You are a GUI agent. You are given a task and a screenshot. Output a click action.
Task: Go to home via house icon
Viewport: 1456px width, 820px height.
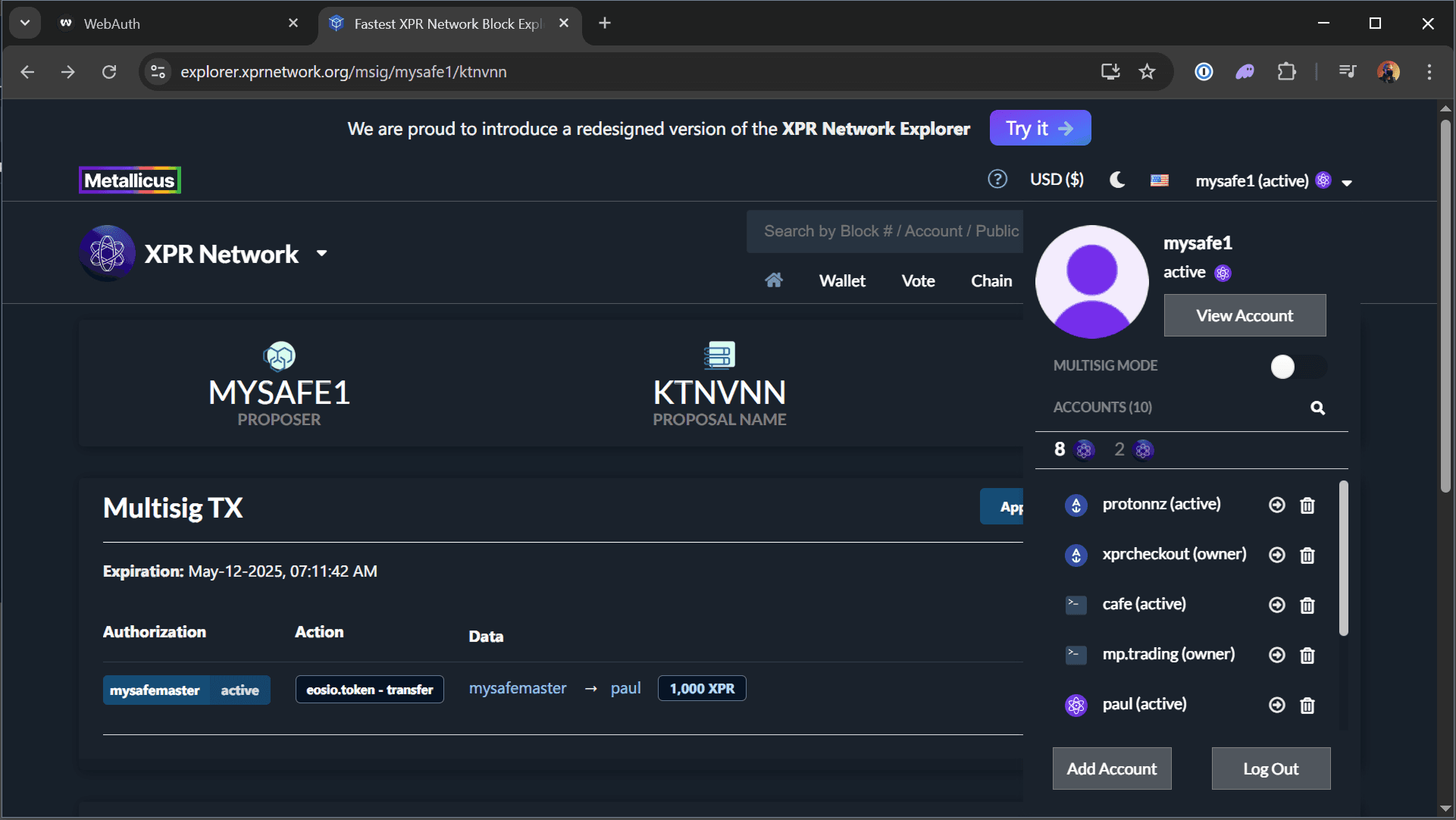tap(774, 280)
